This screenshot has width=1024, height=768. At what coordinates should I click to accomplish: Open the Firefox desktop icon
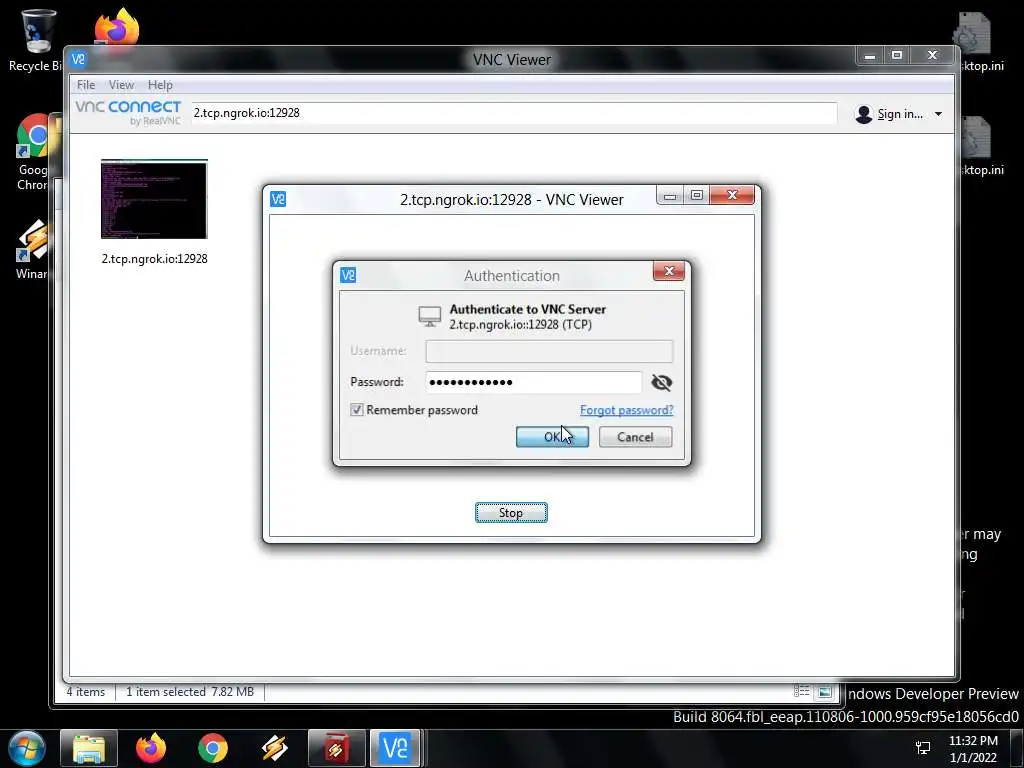tap(117, 27)
